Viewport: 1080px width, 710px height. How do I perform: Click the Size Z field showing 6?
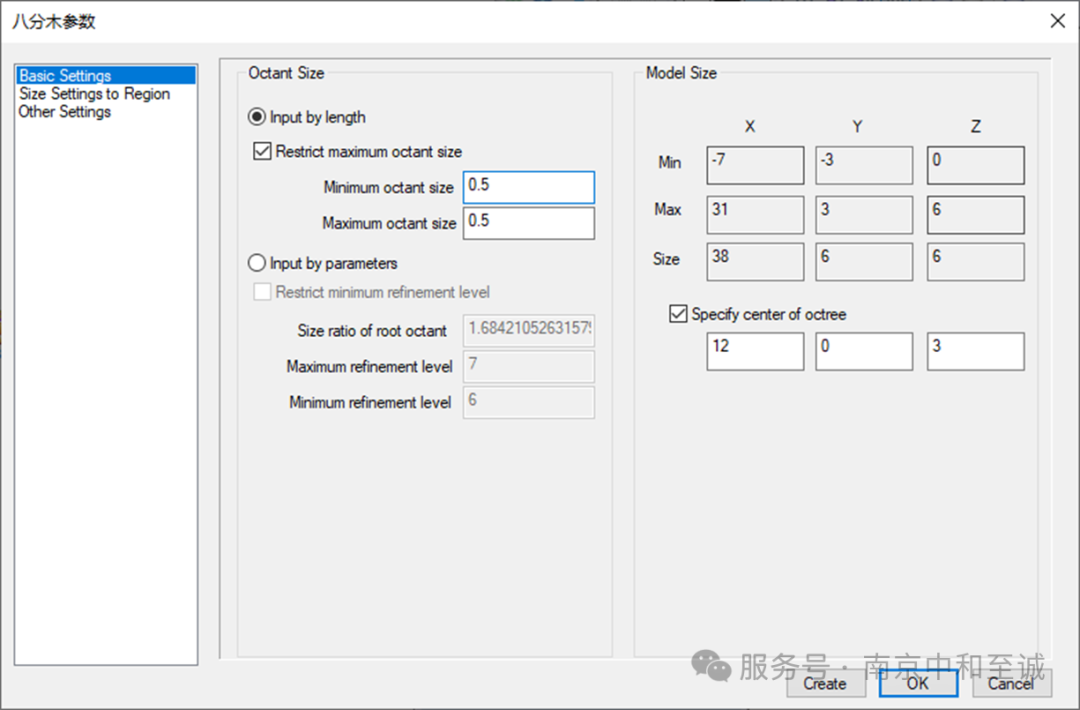(975, 262)
